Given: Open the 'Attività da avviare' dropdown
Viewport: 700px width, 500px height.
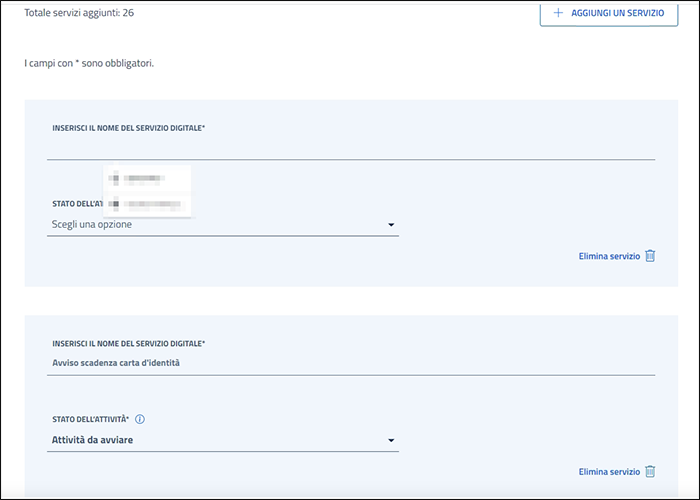Looking at the screenshot, I should tap(222, 440).
